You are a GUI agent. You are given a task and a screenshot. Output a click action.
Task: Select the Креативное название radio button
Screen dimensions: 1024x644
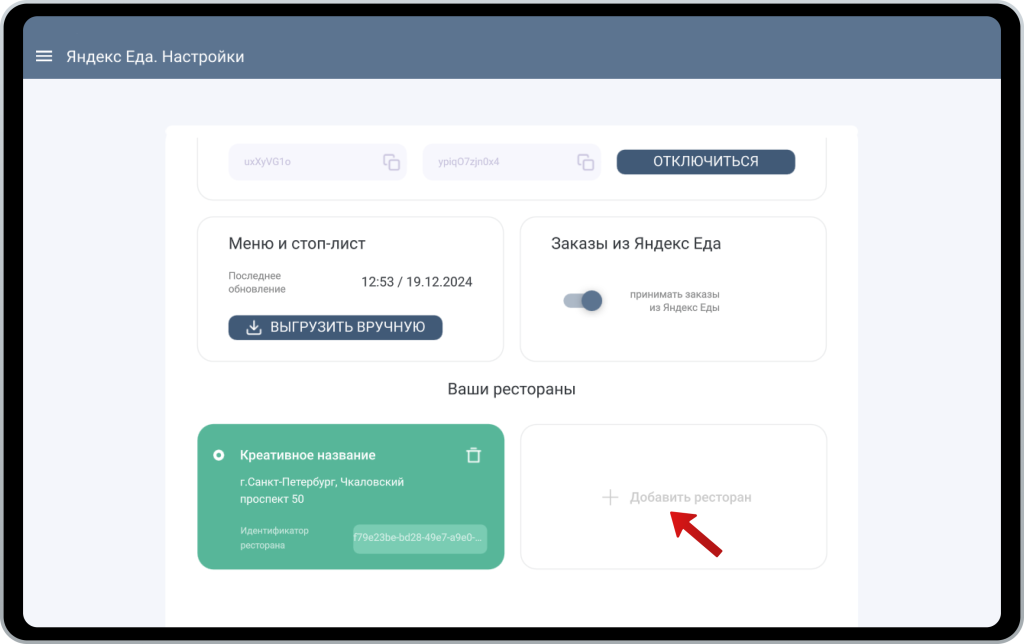[x=219, y=455]
